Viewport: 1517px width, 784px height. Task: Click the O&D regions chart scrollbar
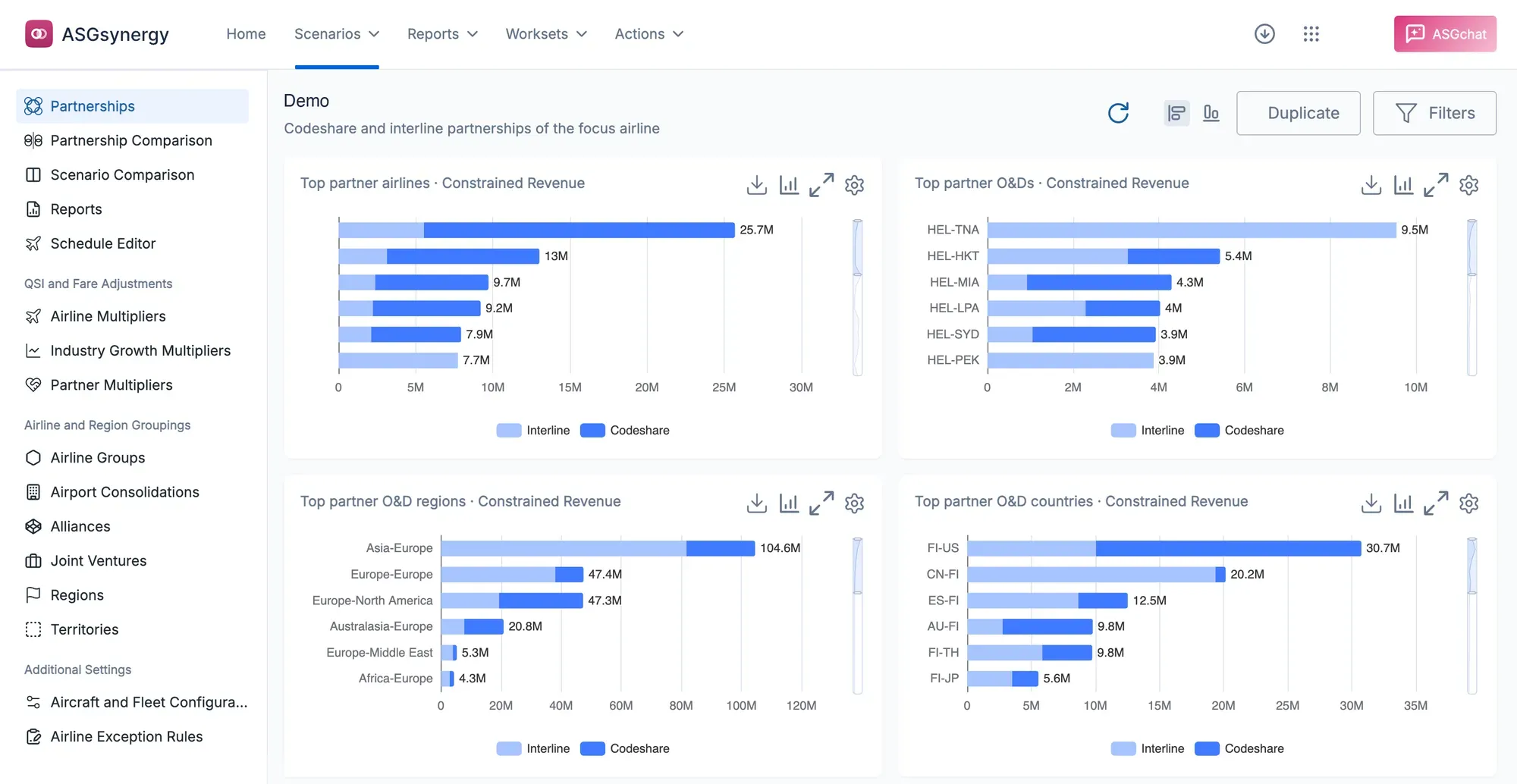coord(858,616)
